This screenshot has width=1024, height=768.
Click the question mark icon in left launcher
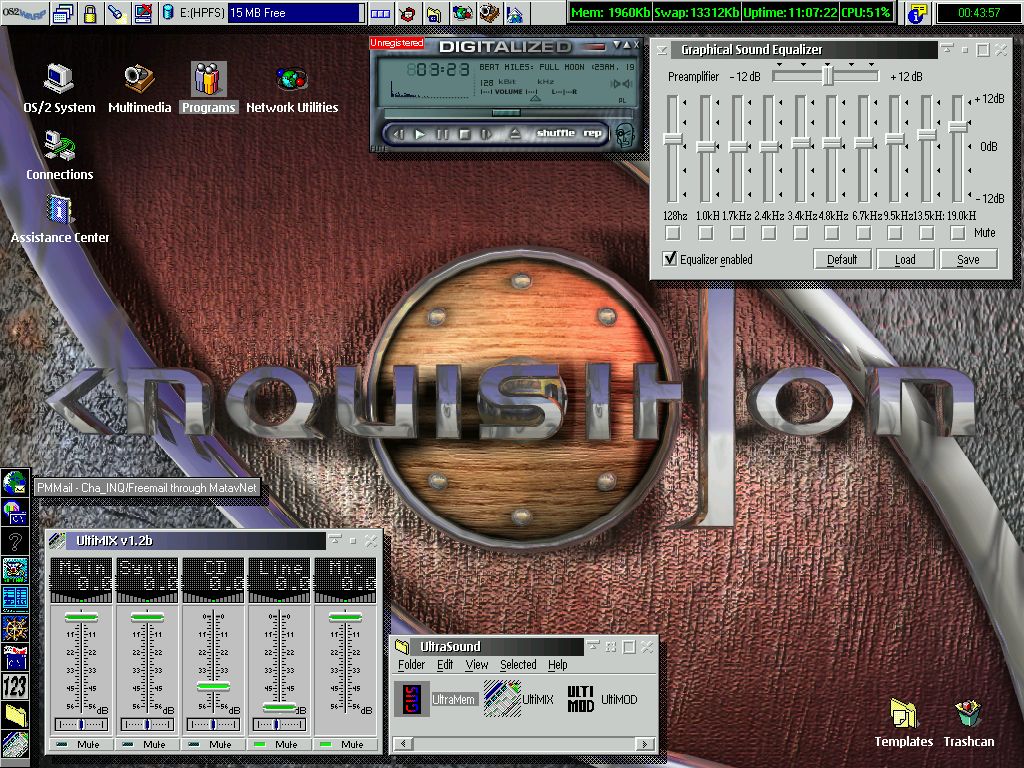[x=14, y=541]
